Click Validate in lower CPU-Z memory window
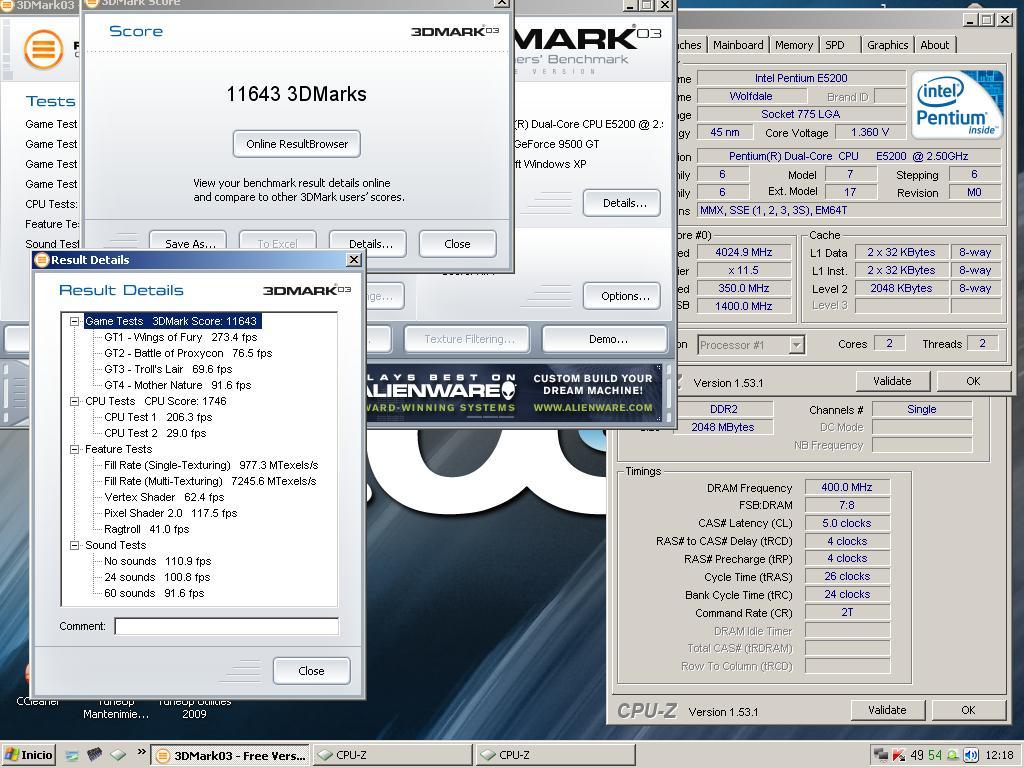Image resolution: width=1024 pixels, height=768 pixels. coord(888,710)
